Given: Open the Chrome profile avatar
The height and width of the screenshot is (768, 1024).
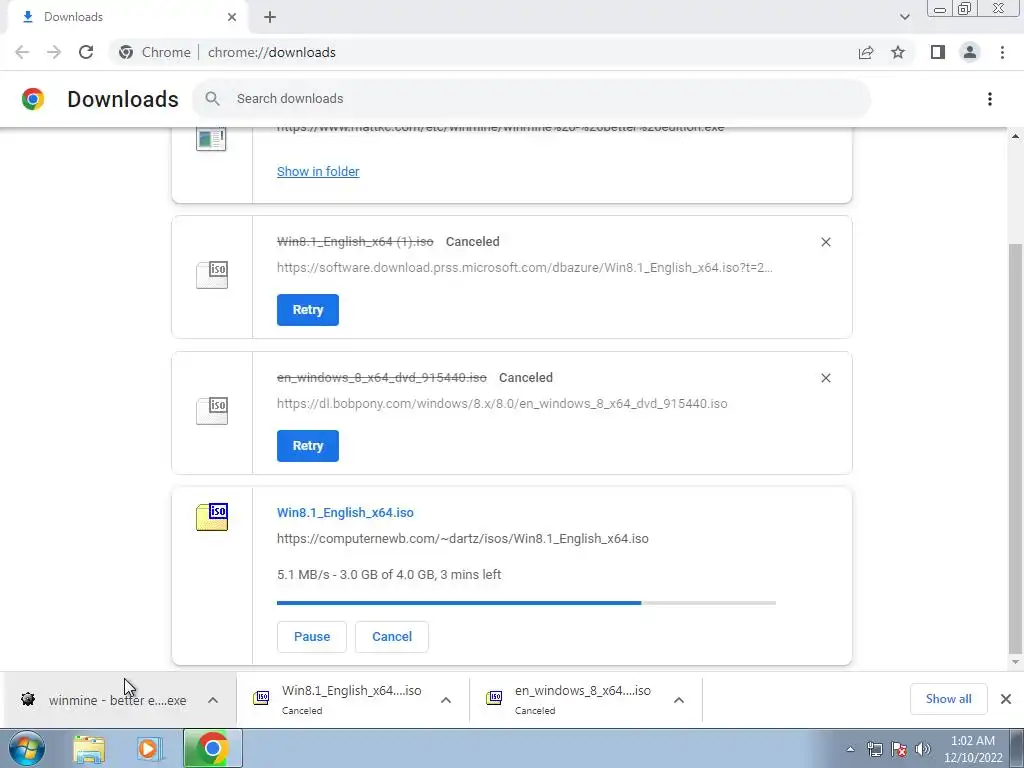Looking at the screenshot, I should coord(970,52).
